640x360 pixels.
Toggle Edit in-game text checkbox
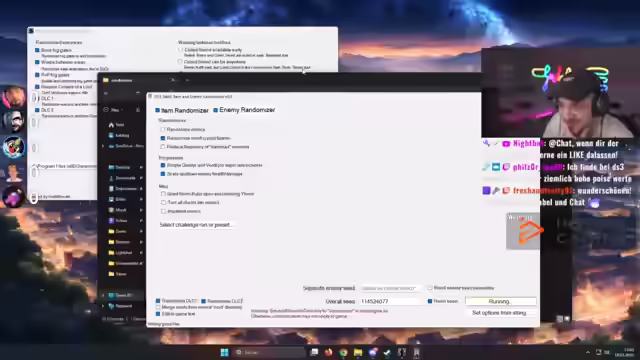[x=158, y=314]
